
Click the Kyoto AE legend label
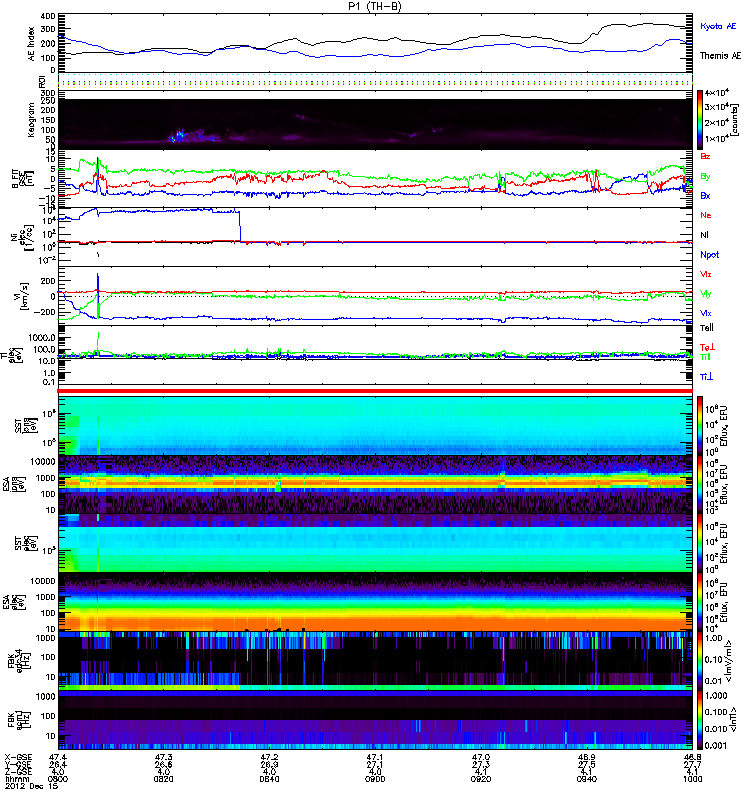pyautogui.click(x=718, y=24)
